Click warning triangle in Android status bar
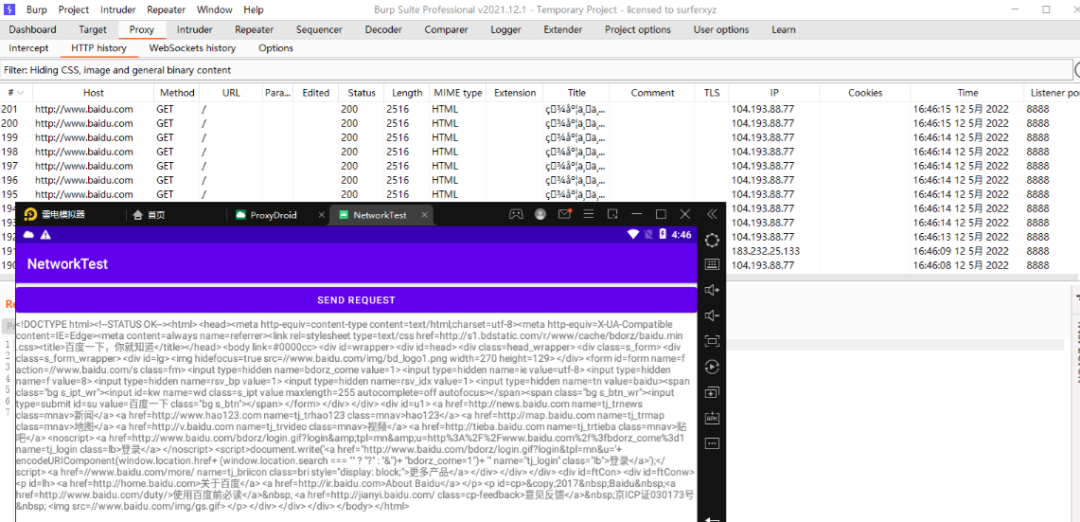 (45, 235)
